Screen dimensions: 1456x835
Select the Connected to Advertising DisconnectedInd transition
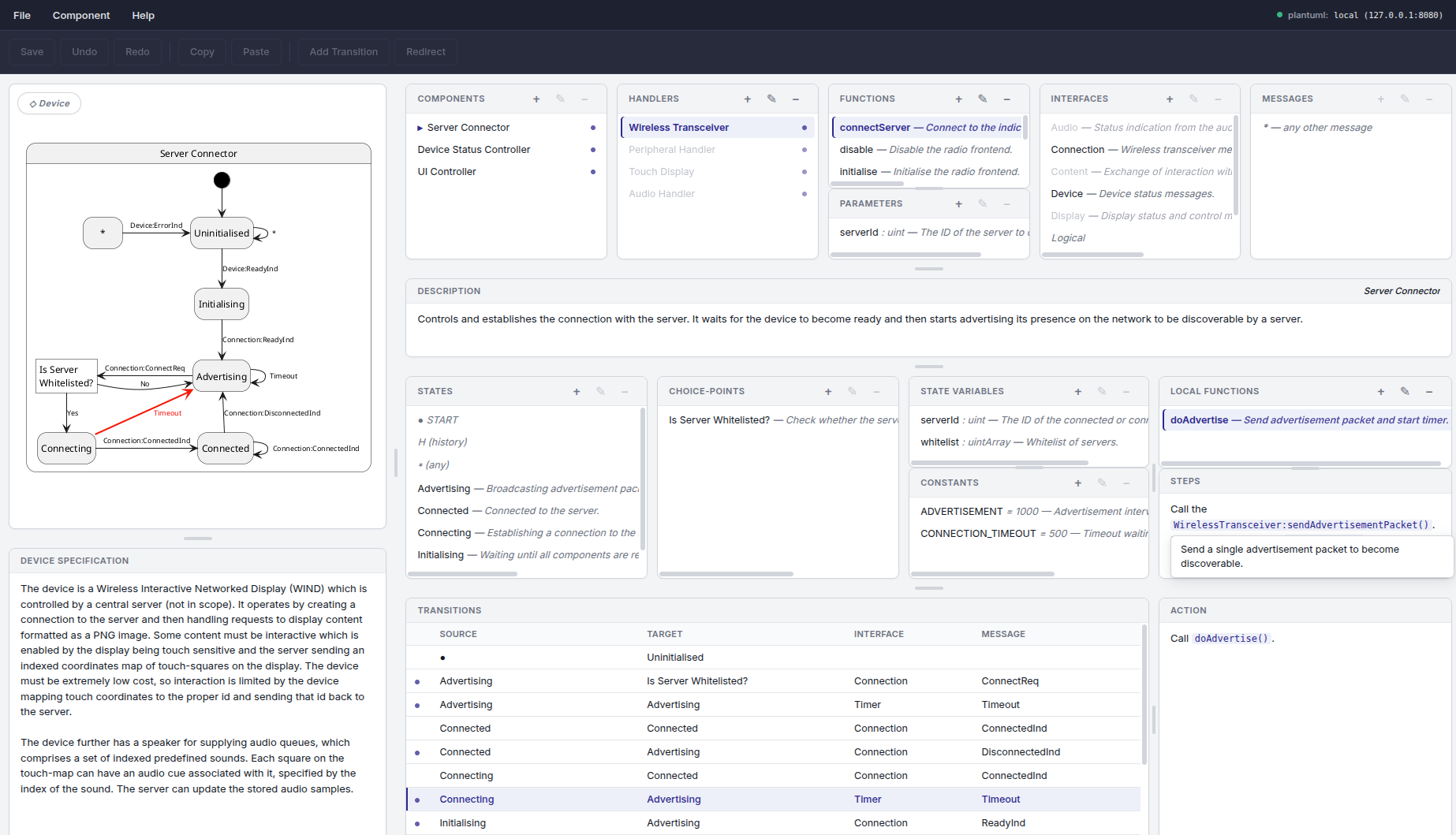coord(673,752)
